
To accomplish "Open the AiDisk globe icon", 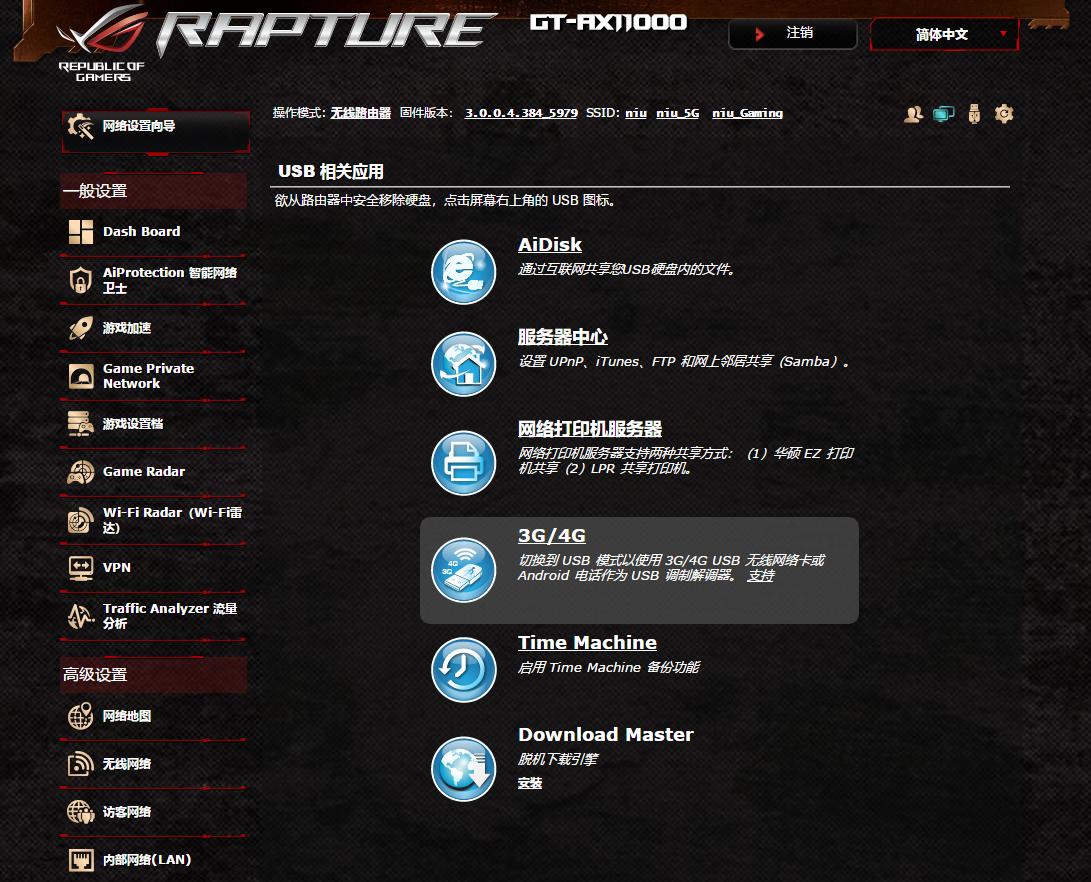I will click(463, 272).
